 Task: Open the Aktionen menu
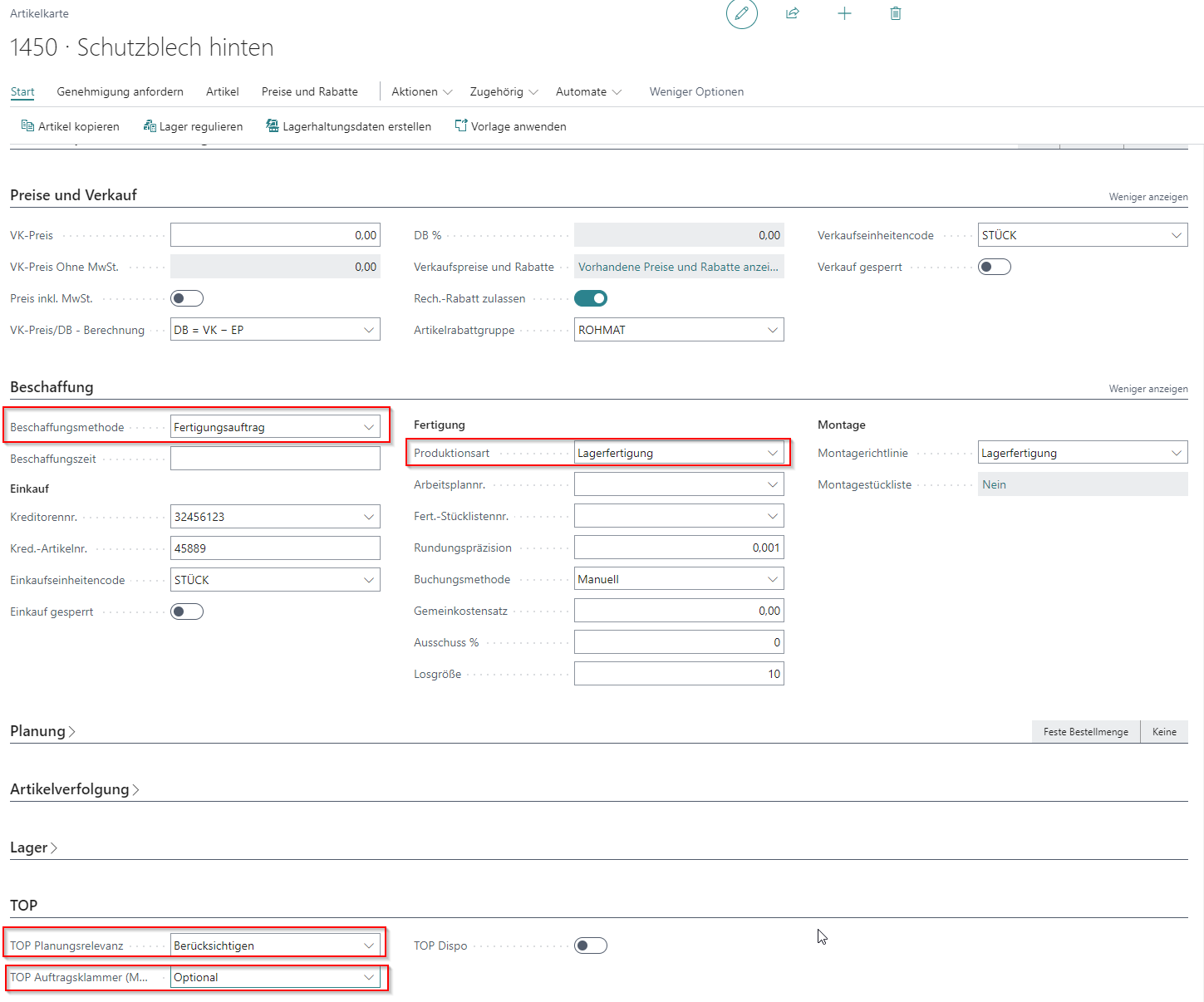point(421,91)
